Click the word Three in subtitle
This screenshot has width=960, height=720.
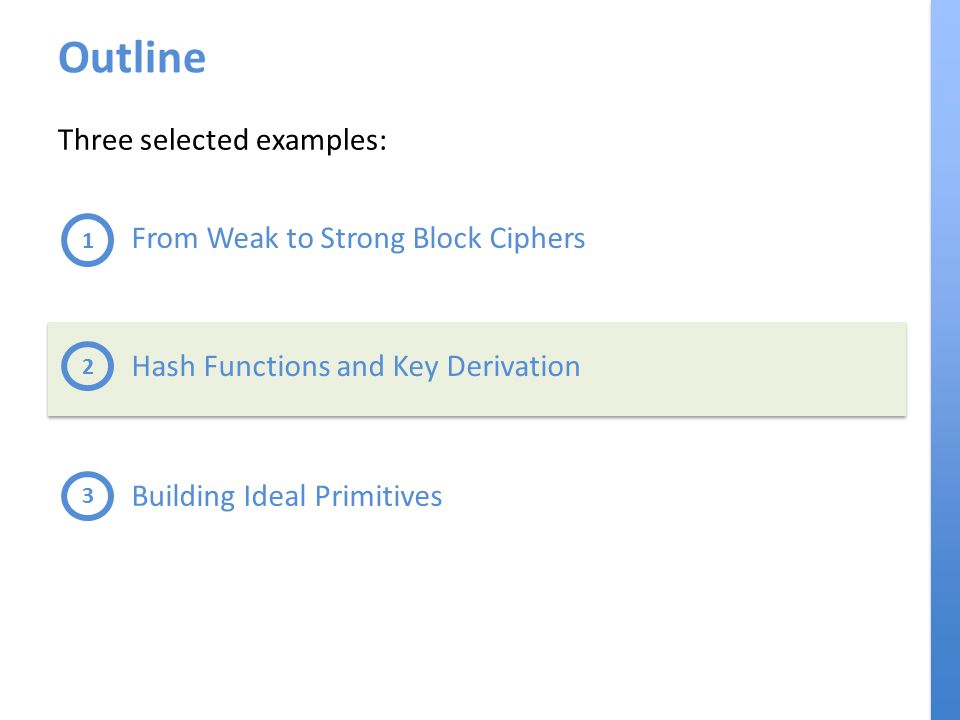pyautogui.click(x=95, y=140)
